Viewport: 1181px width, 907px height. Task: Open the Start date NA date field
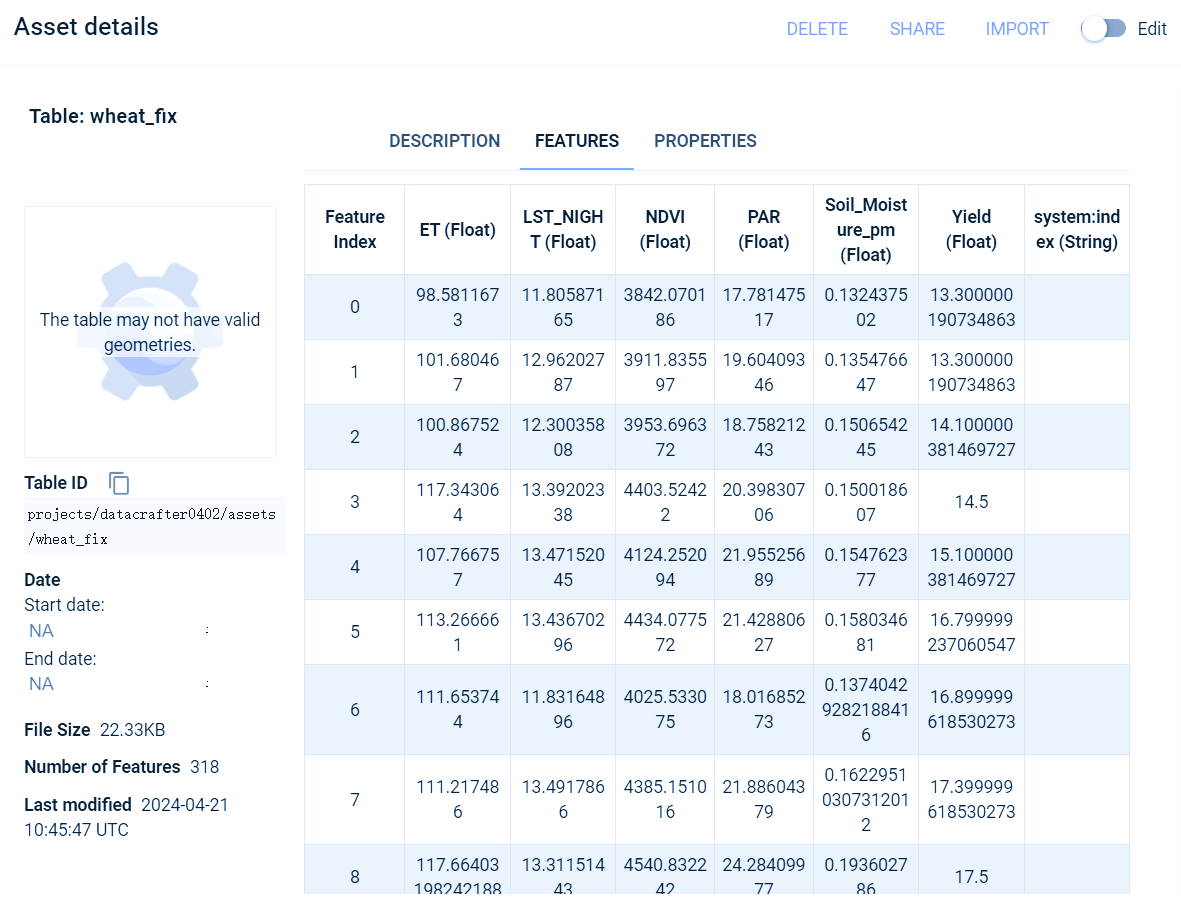click(41, 631)
